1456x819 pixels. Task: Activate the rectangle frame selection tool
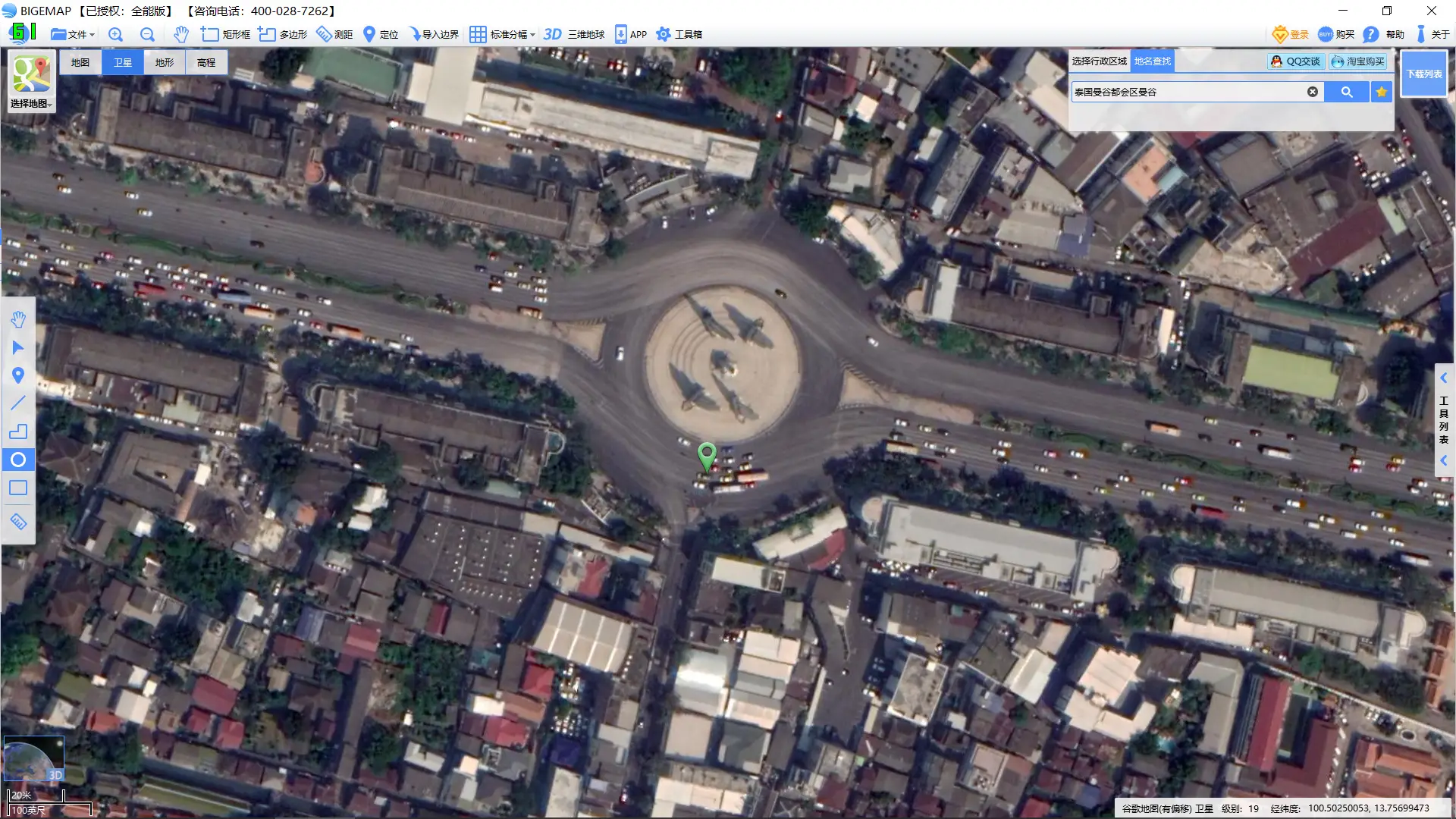point(225,34)
